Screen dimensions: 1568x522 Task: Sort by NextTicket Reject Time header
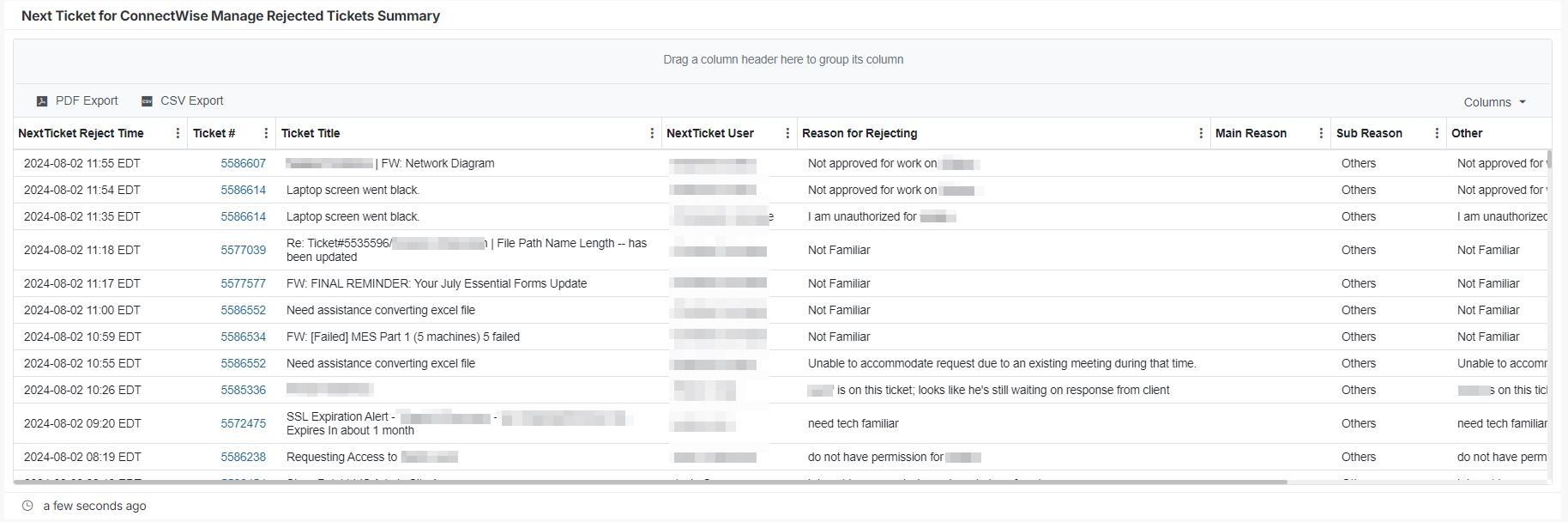(x=81, y=133)
